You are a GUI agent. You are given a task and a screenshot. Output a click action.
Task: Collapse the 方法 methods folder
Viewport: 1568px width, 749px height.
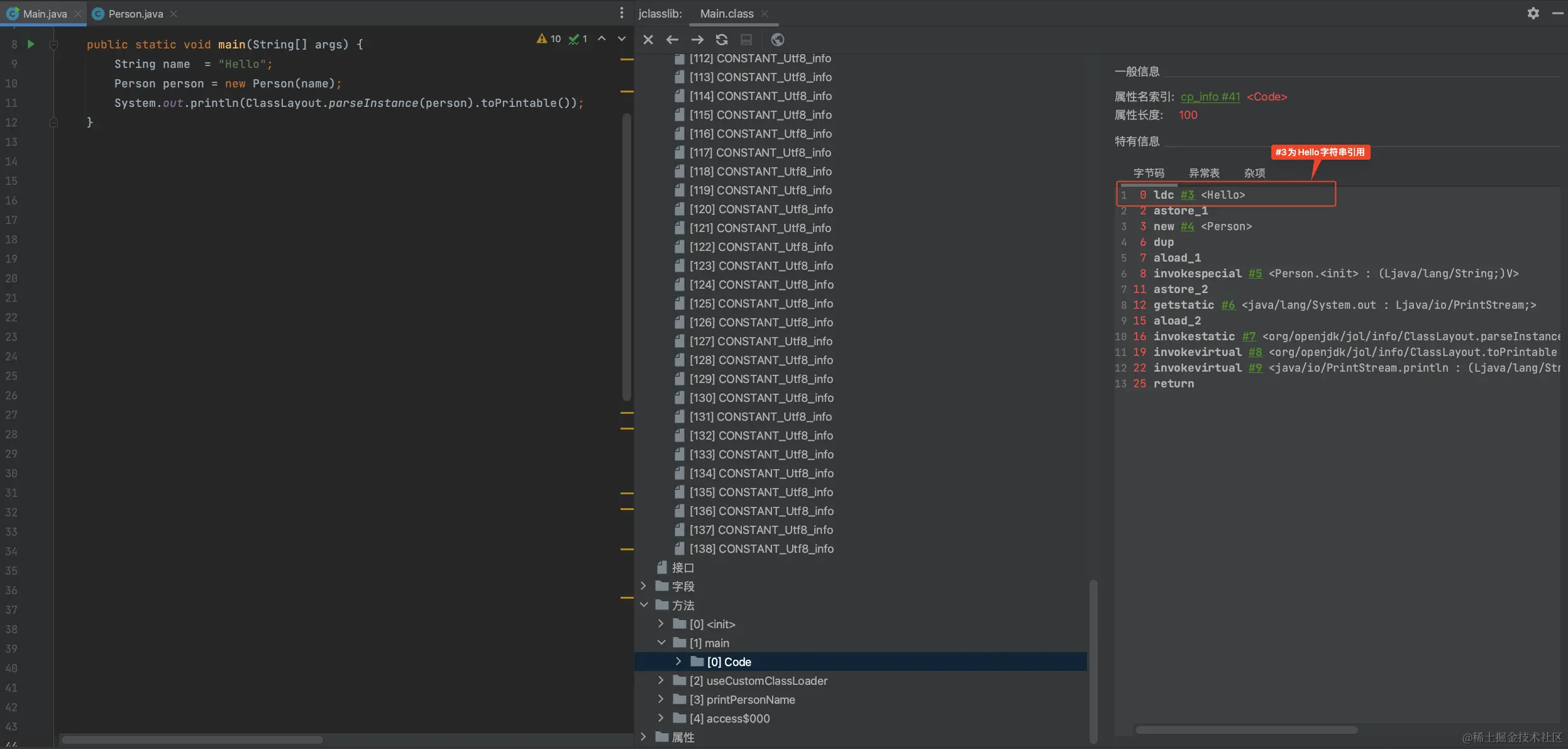coord(644,605)
